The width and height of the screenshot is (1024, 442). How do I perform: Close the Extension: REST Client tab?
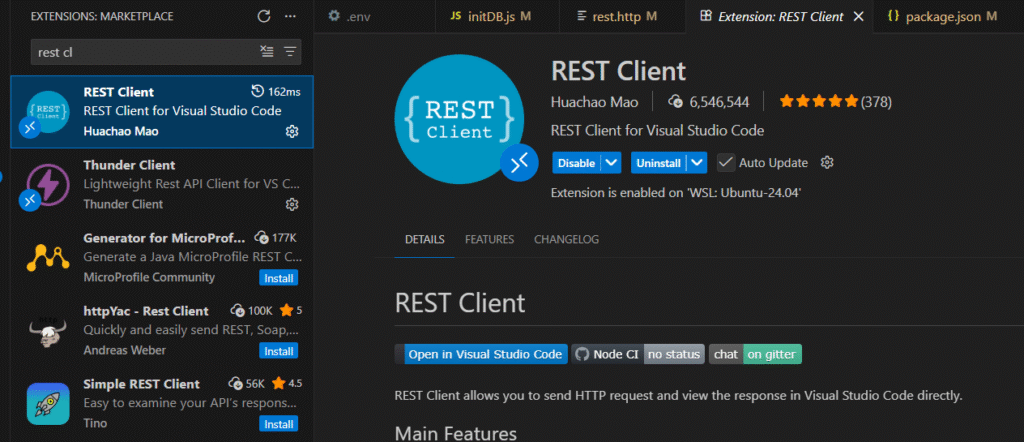click(x=859, y=16)
